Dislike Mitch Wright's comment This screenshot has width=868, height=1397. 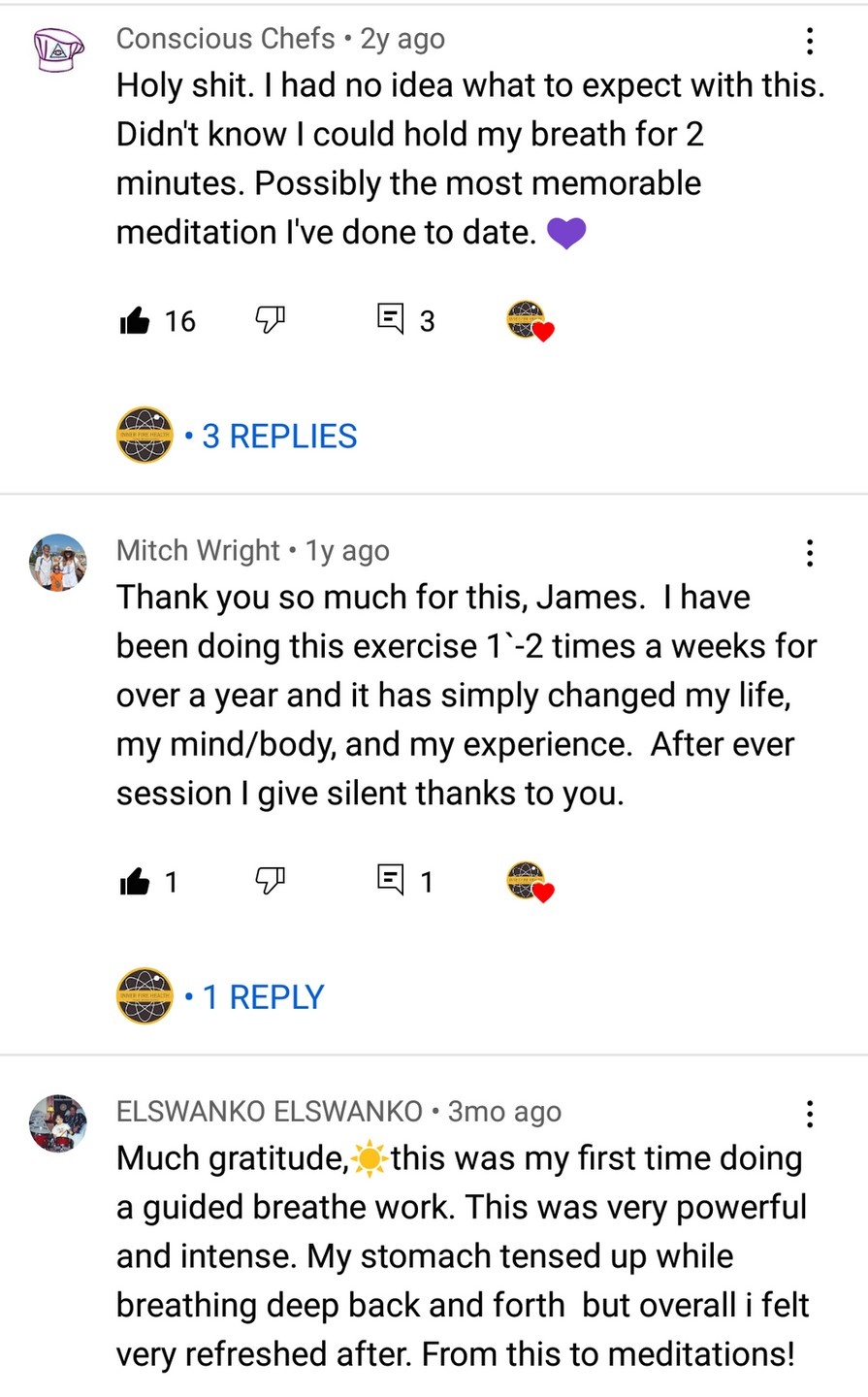(270, 880)
